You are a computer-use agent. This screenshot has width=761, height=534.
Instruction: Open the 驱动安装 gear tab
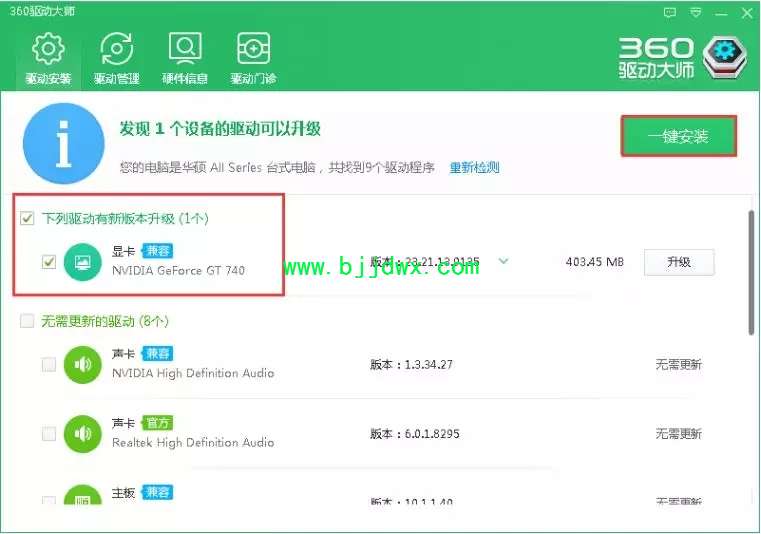[48, 59]
